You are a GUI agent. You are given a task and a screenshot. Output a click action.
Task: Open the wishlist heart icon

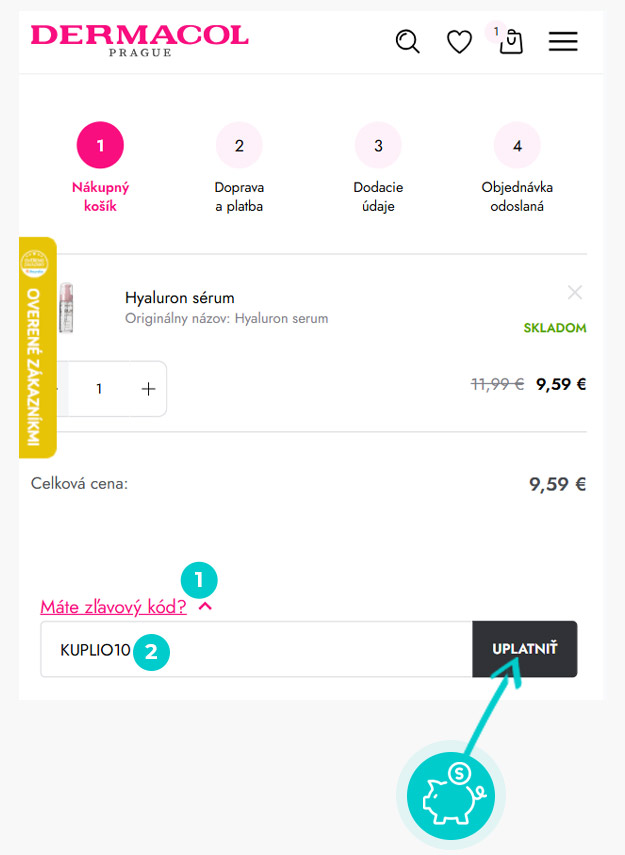459,42
